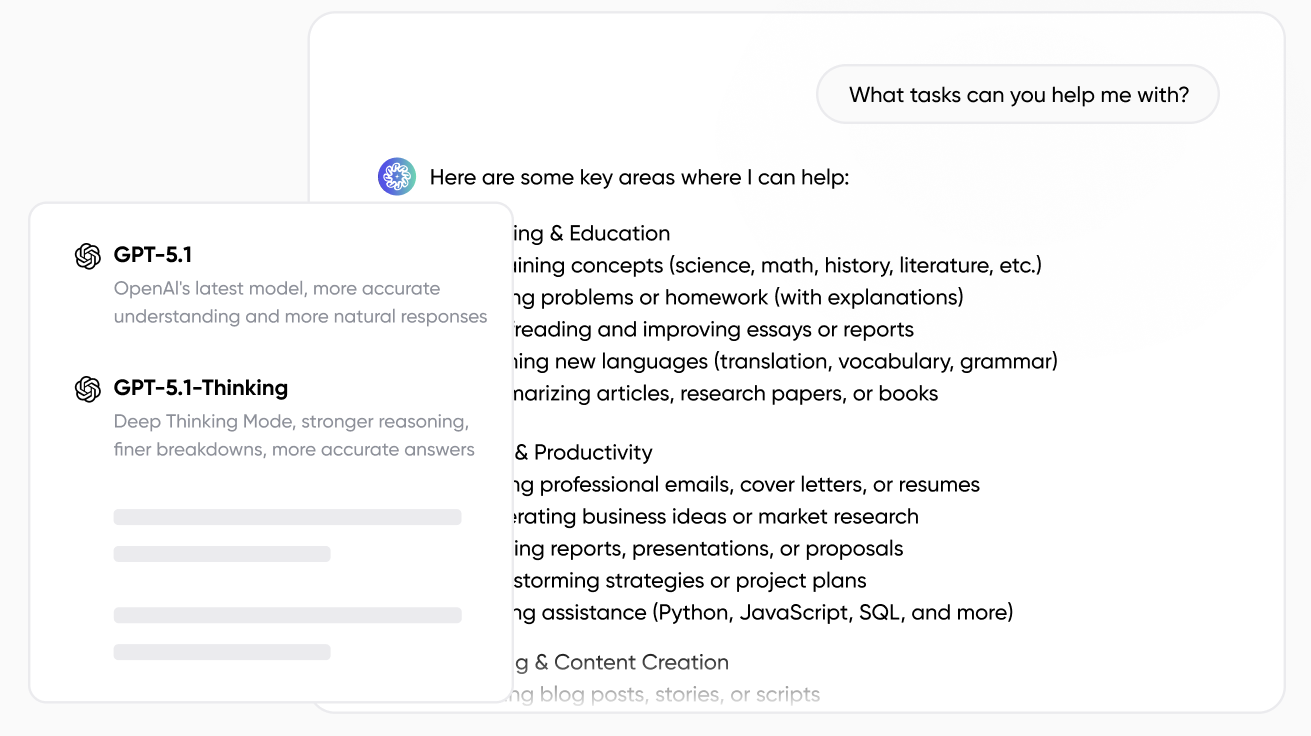Viewport: 1311px width, 736px height.
Task: Select the GPT-5.1 model title
Action: (x=153, y=255)
